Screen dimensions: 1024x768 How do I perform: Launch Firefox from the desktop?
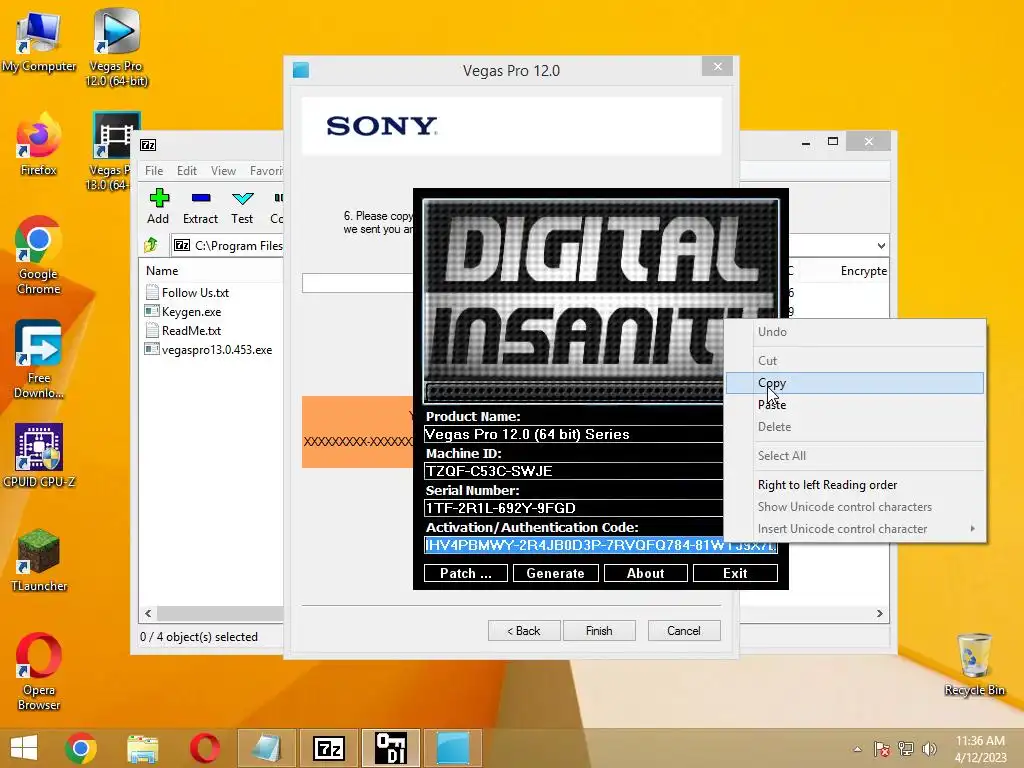39,145
